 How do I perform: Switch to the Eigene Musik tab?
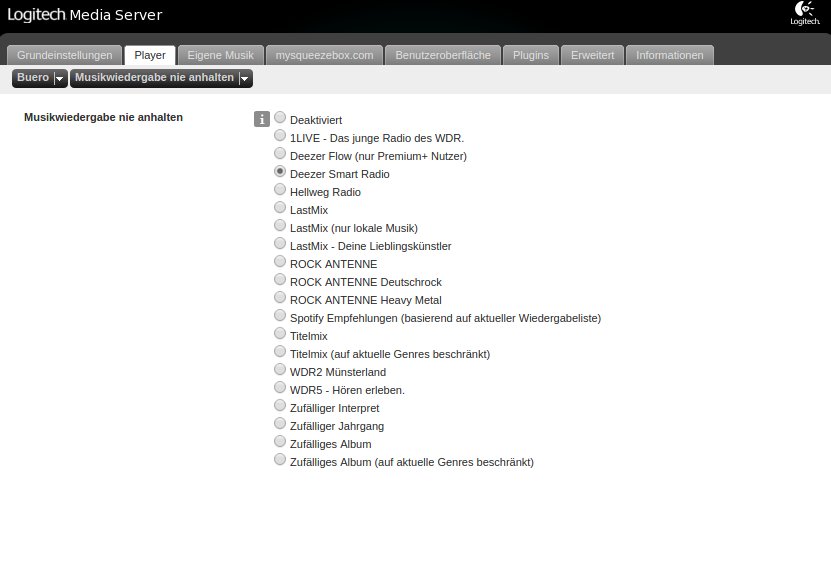(x=220, y=55)
